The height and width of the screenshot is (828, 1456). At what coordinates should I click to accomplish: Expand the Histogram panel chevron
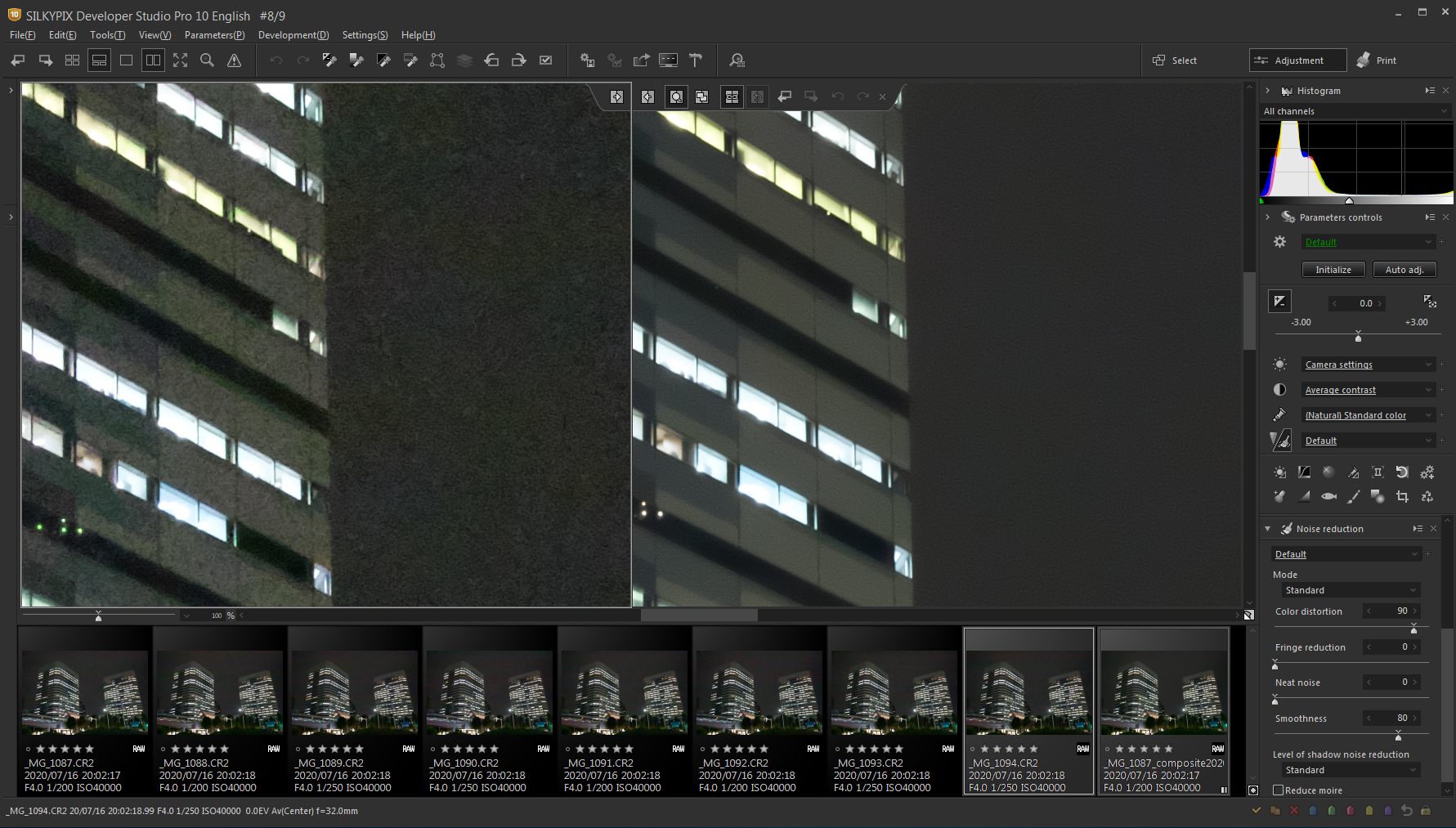(1268, 91)
